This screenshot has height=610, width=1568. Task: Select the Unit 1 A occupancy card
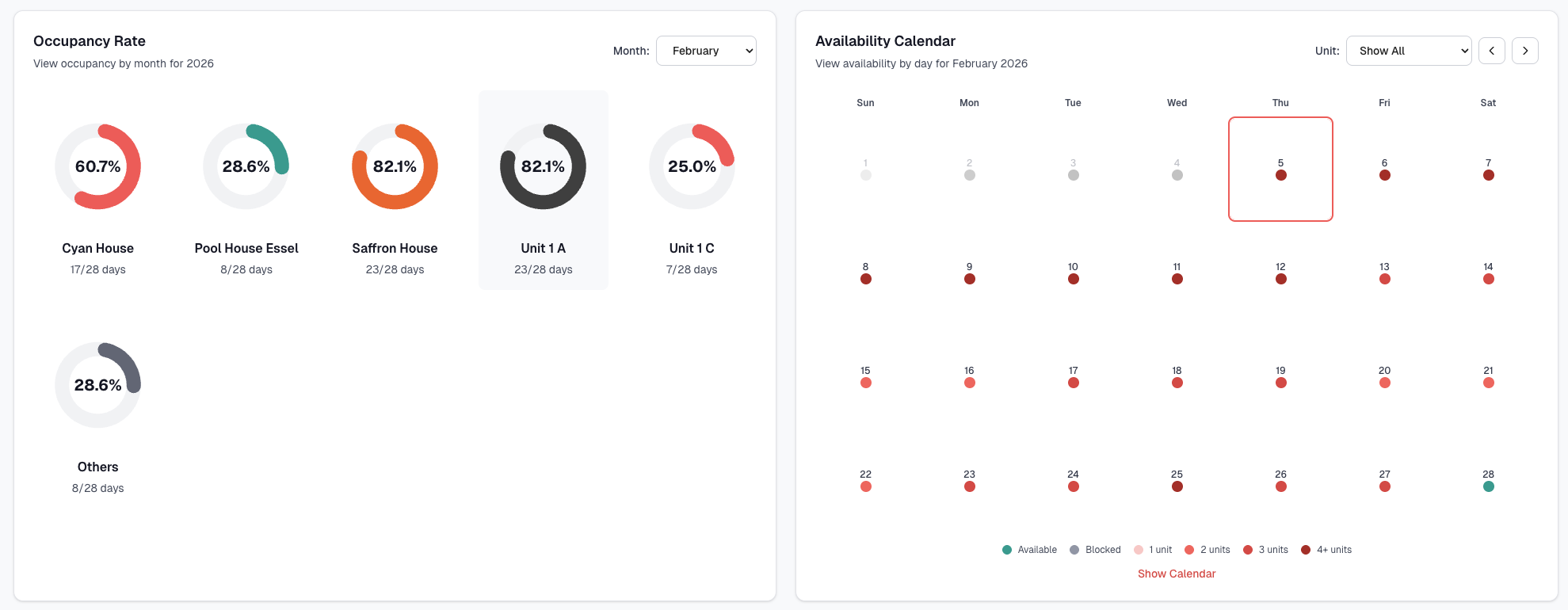544,190
